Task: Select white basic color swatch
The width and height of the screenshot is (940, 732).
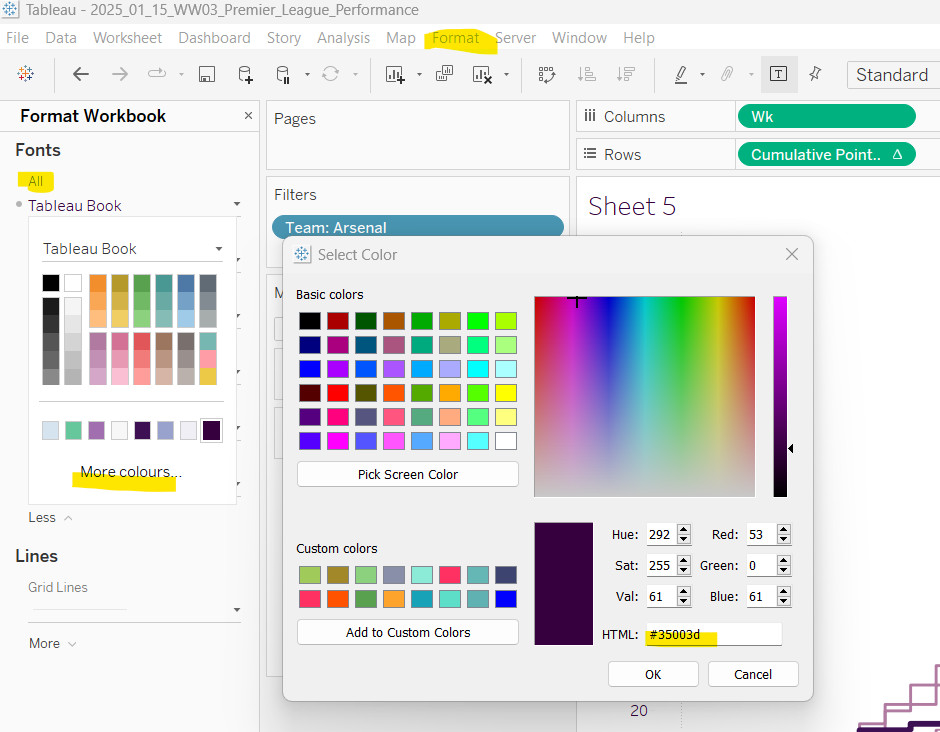Action: tap(506, 441)
